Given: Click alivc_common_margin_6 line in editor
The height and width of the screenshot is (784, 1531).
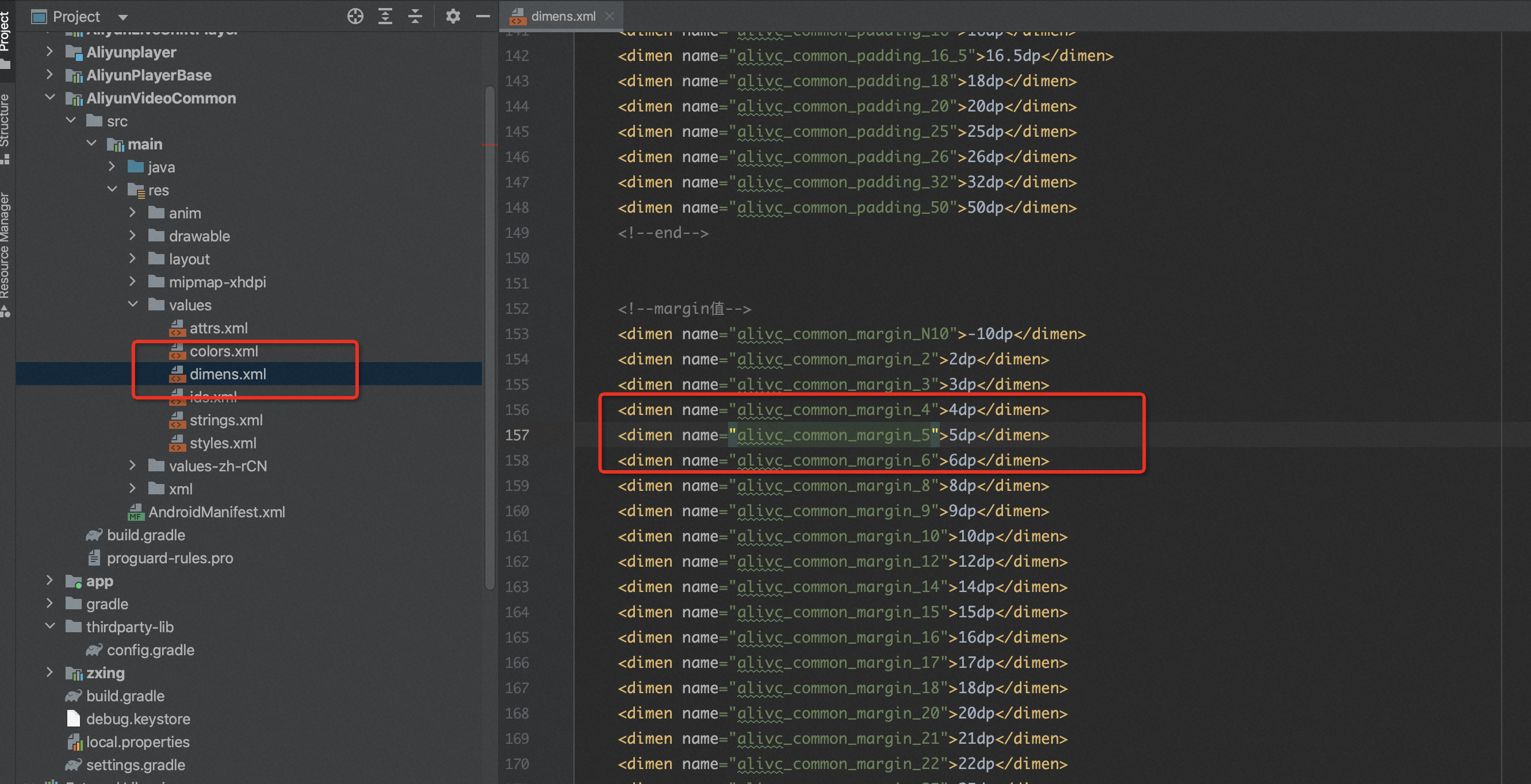Looking at the screenshot, I should tap(833, 460).
